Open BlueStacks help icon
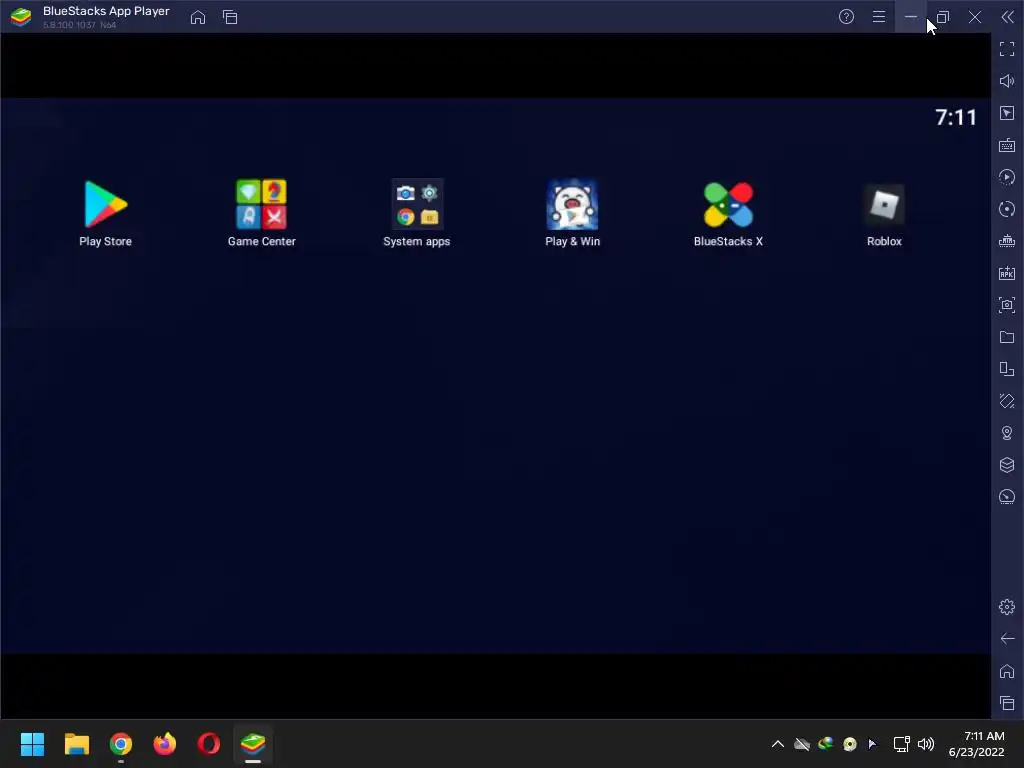The image size is (1024, 768). (x=846, y=17)
